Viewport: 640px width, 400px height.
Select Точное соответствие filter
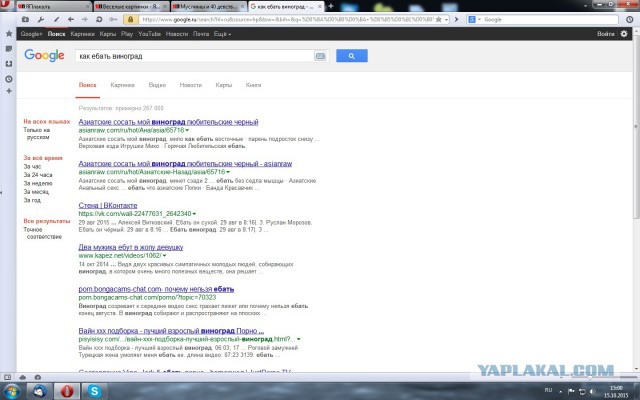(x=42, y=233)
